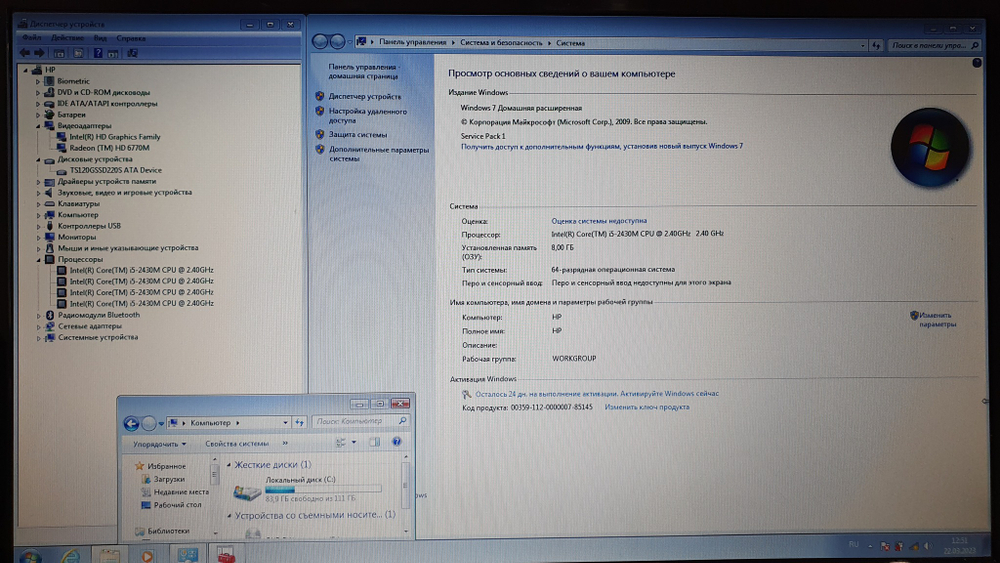Open Windows Media Player taskbar icon
Image resolution: width=1000 pixels, height=563 pixels.
(x=147, y=556)
